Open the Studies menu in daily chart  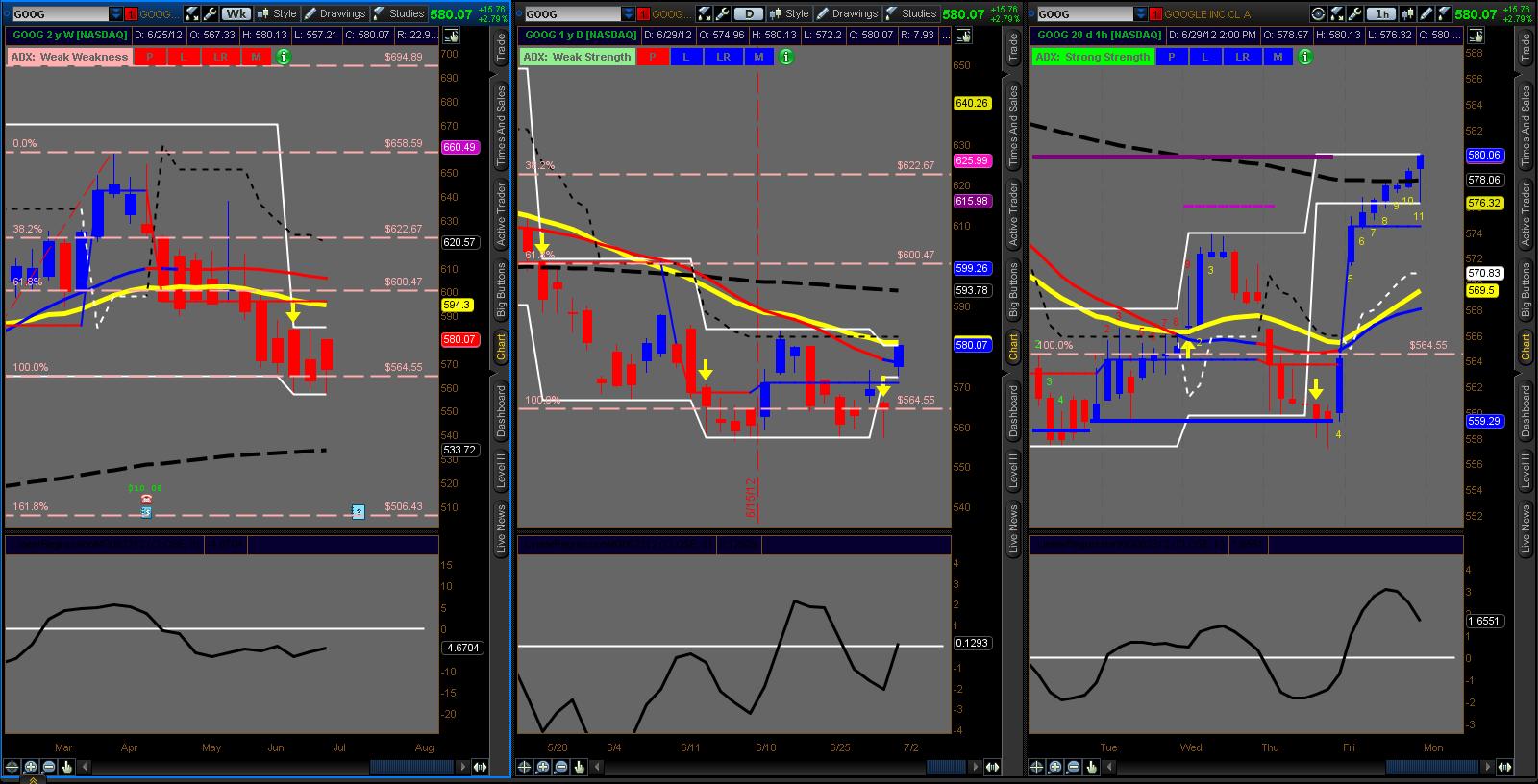point(911,13)
